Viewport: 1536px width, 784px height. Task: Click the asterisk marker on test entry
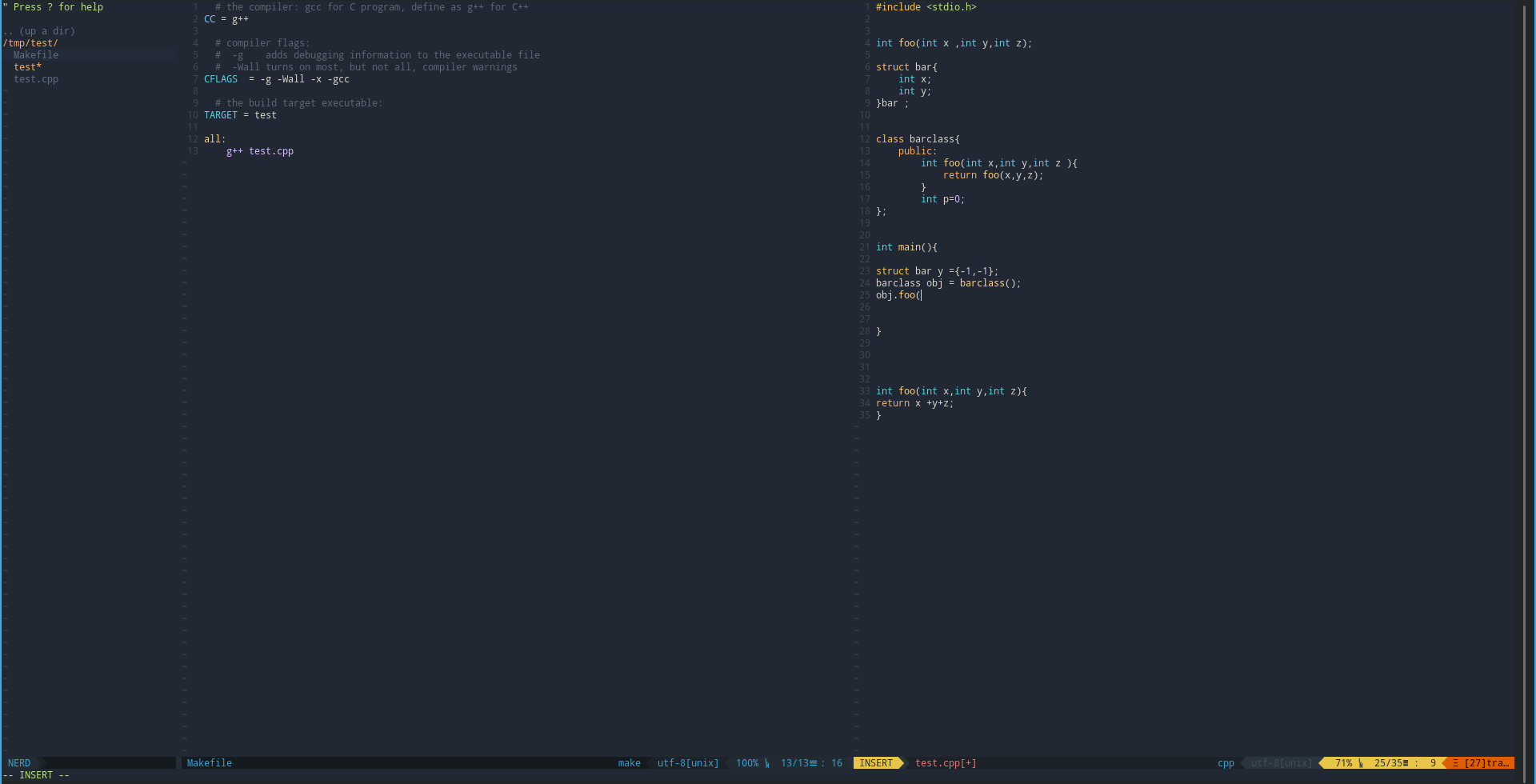[x=39, y=66]
